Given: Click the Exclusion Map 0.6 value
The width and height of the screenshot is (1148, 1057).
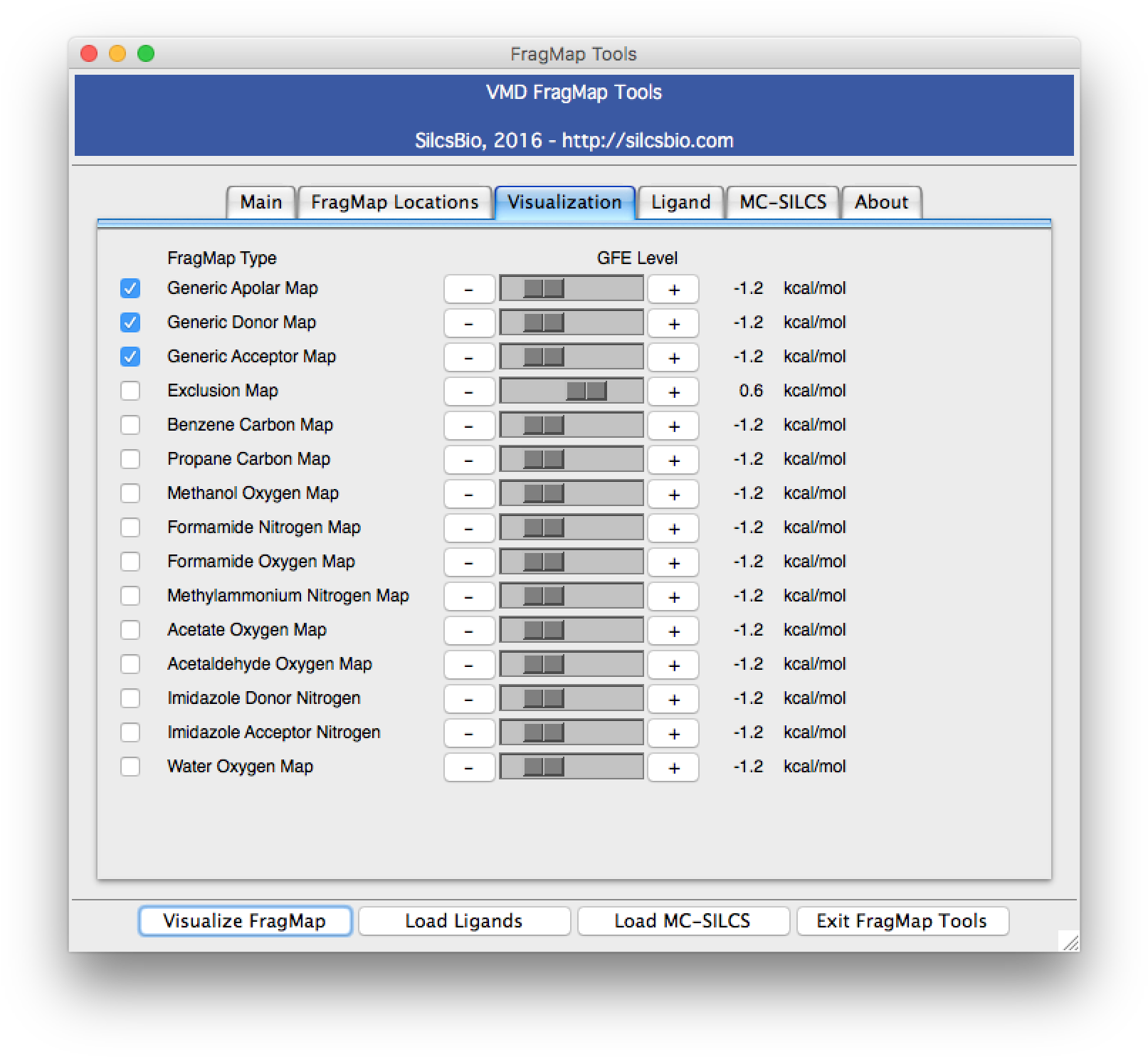Looking at the screenshot, I should [751, 391].
